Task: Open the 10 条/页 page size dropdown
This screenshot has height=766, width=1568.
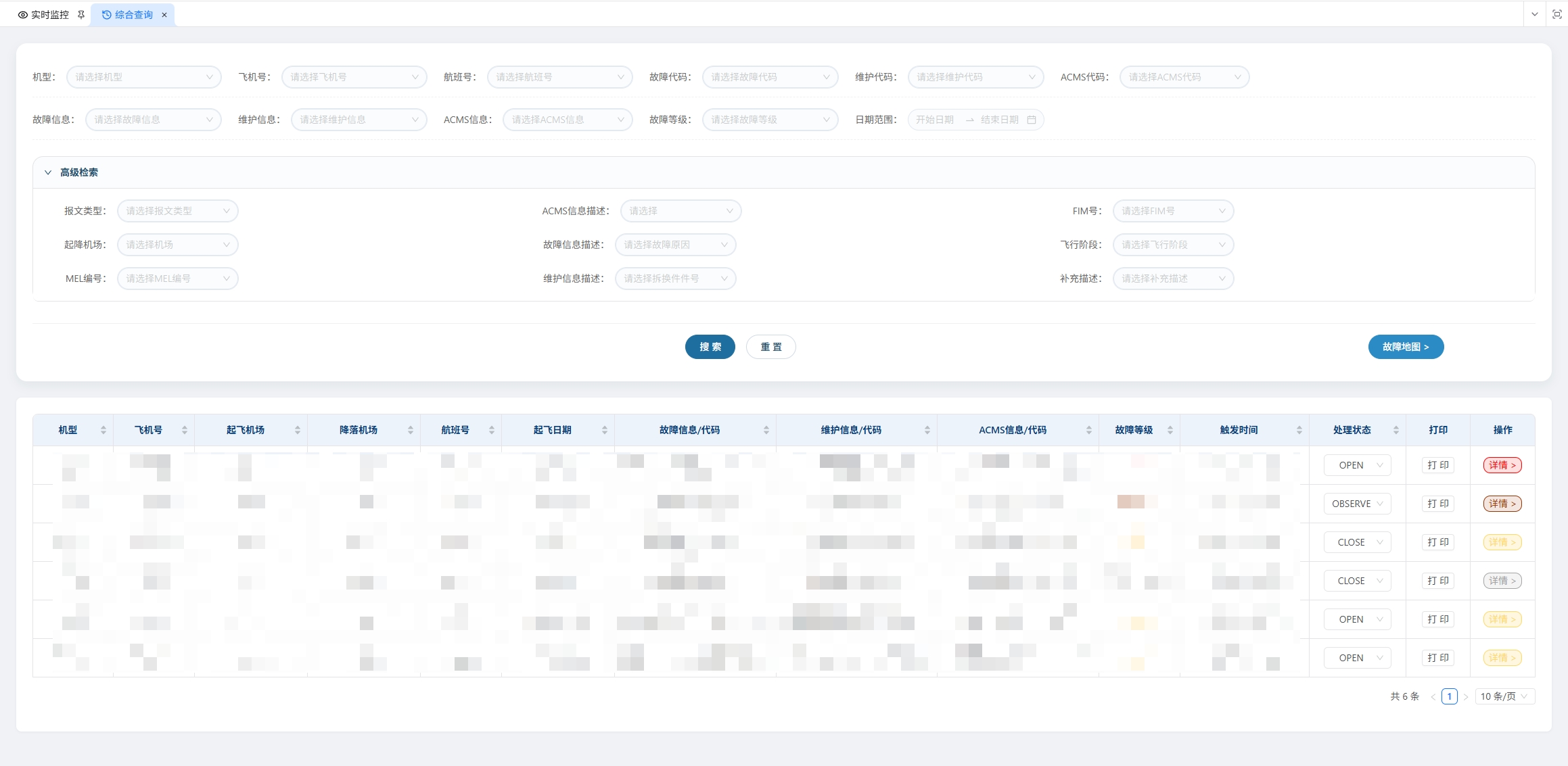Action: click(x=1505, y=696)
